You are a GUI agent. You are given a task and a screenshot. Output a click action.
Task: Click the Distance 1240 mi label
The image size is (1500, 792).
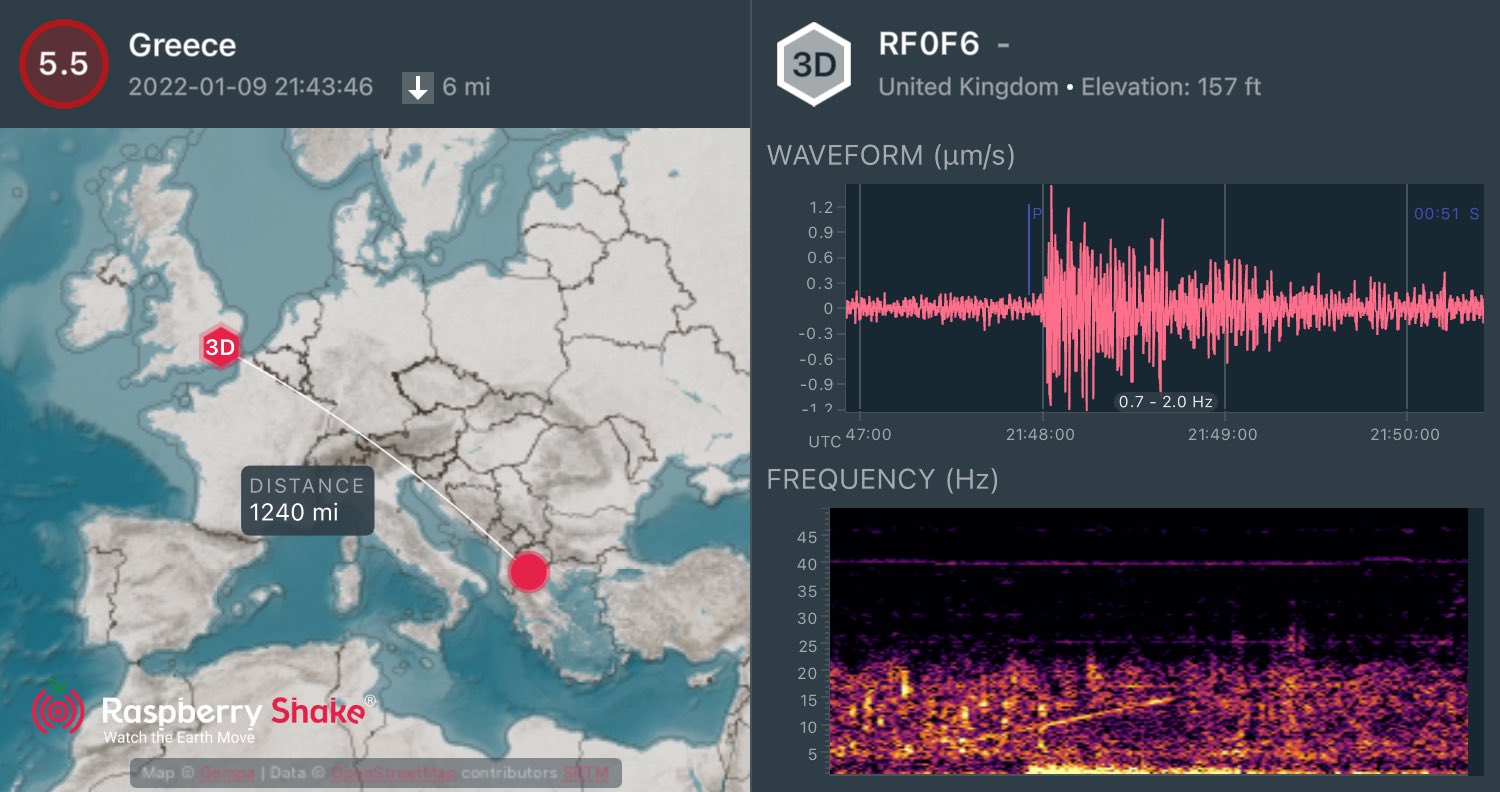coord(307,500)
